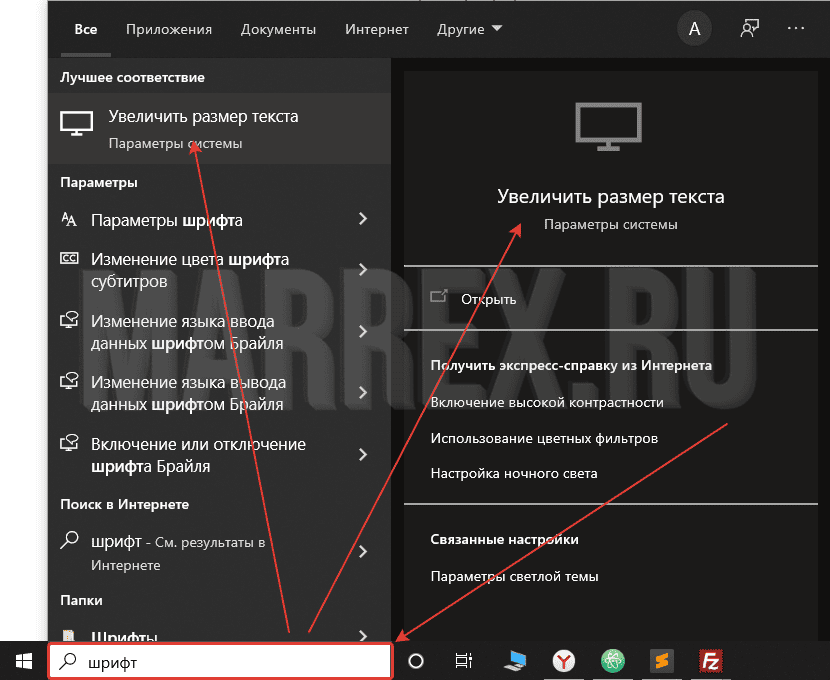Launch Yandex Browser from taskbar
The height and width of the screenshot is (680, 830).
point(564,661)
